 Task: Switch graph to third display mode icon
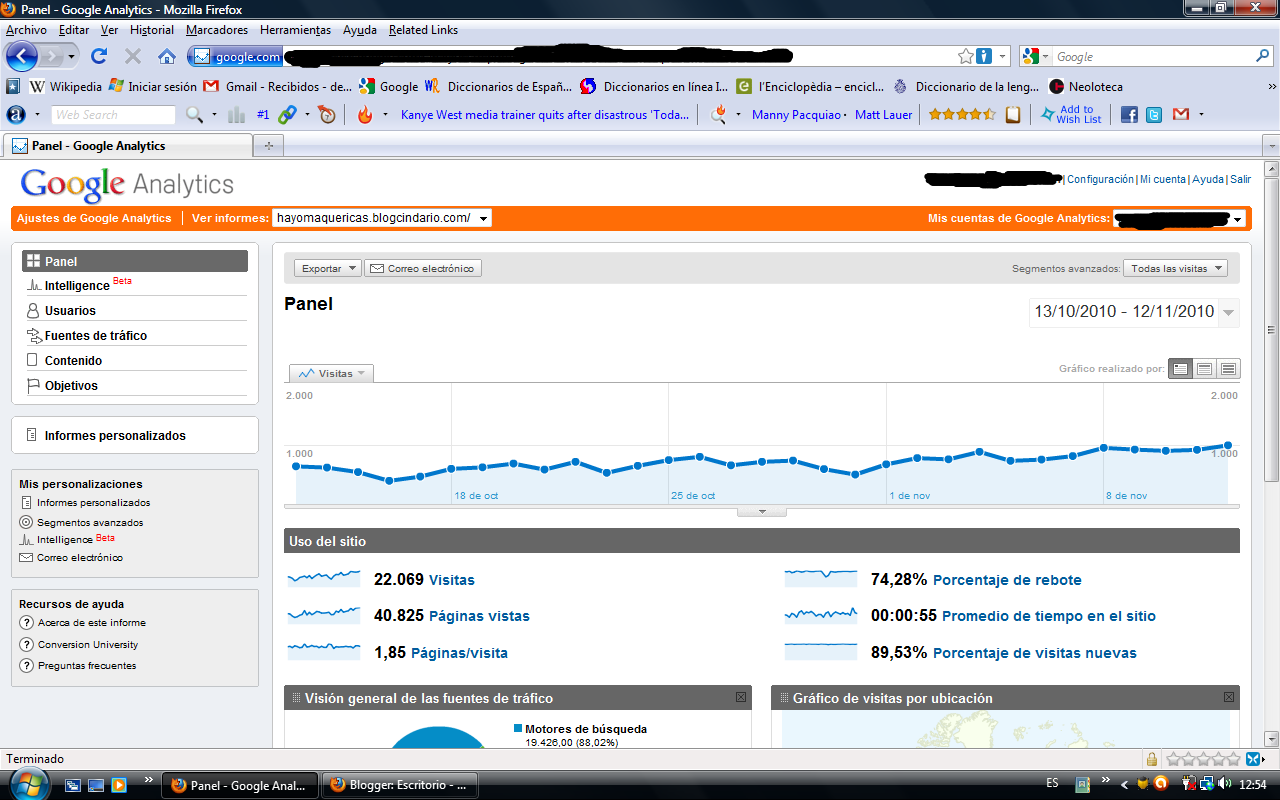tap(1228, 369)
